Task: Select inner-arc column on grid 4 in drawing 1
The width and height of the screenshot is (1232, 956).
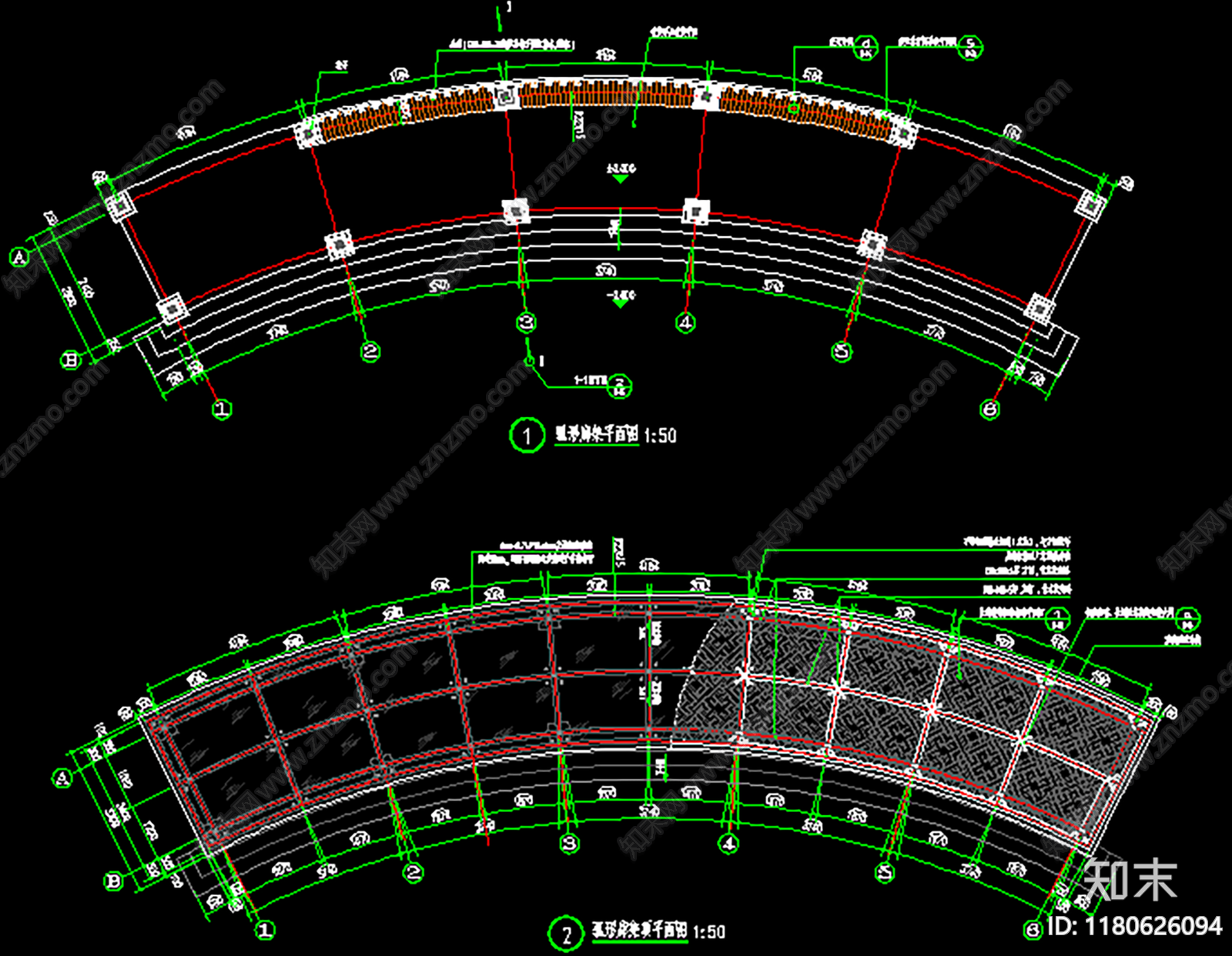Action: (696, 211)
